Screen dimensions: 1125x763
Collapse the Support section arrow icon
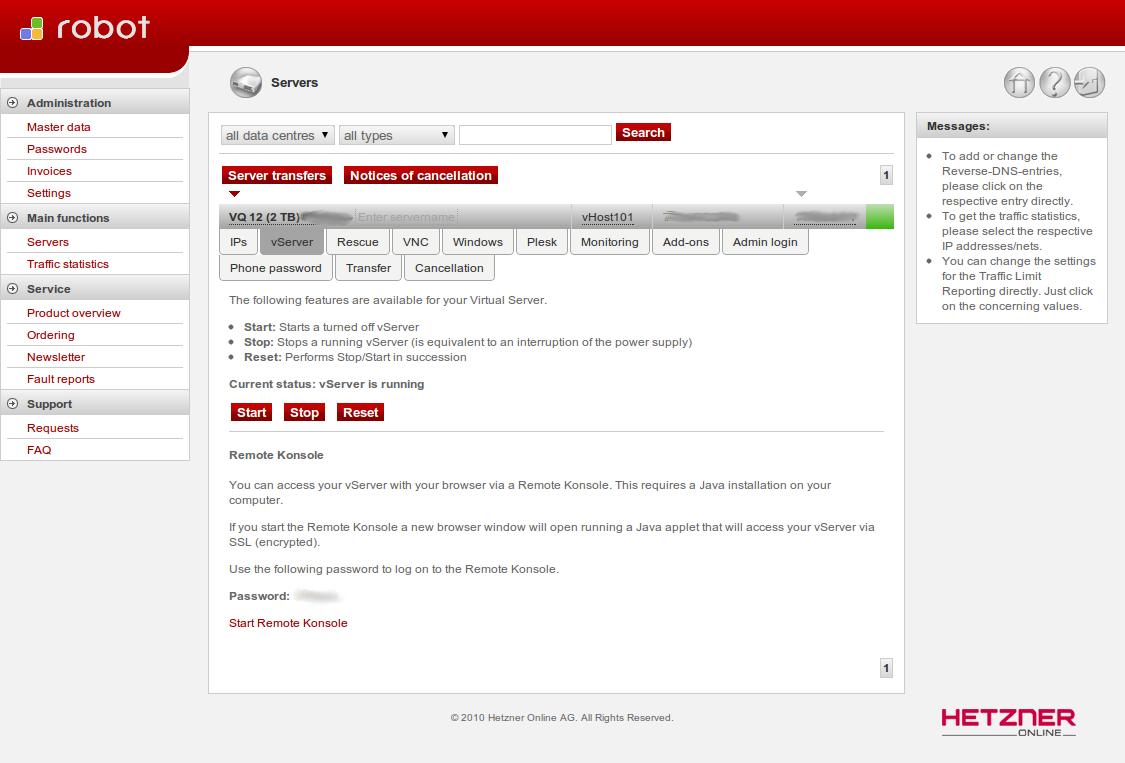pyautogui.click(x=13, y=403)
